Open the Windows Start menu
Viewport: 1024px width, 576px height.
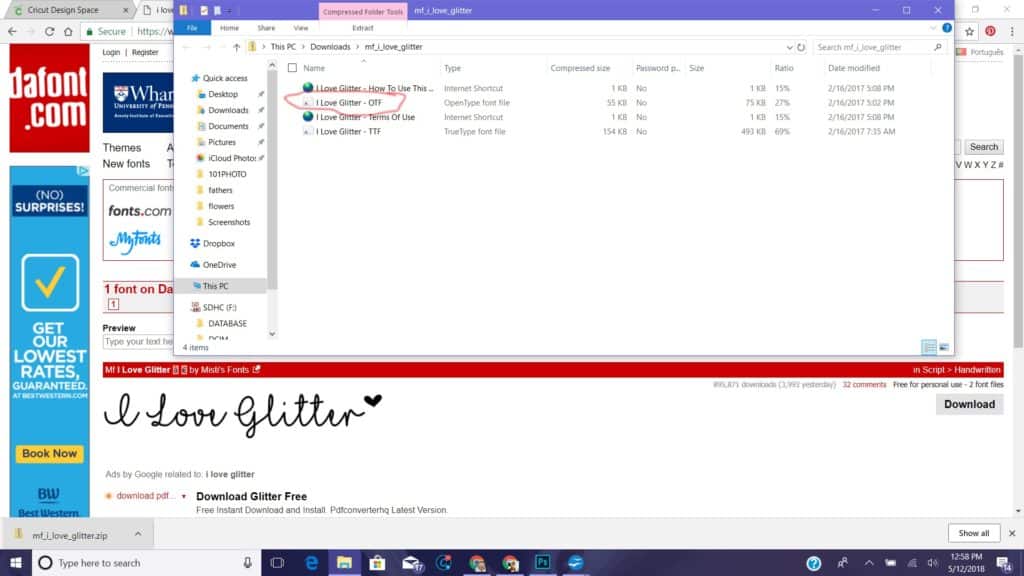(16, 562)
